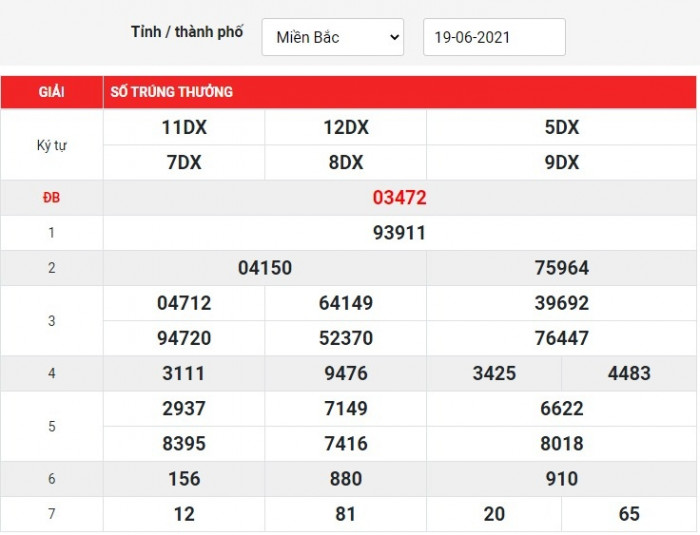Click third prize number 76447
The height and width of the screenshot is (535, 700).
click(562, 338)
